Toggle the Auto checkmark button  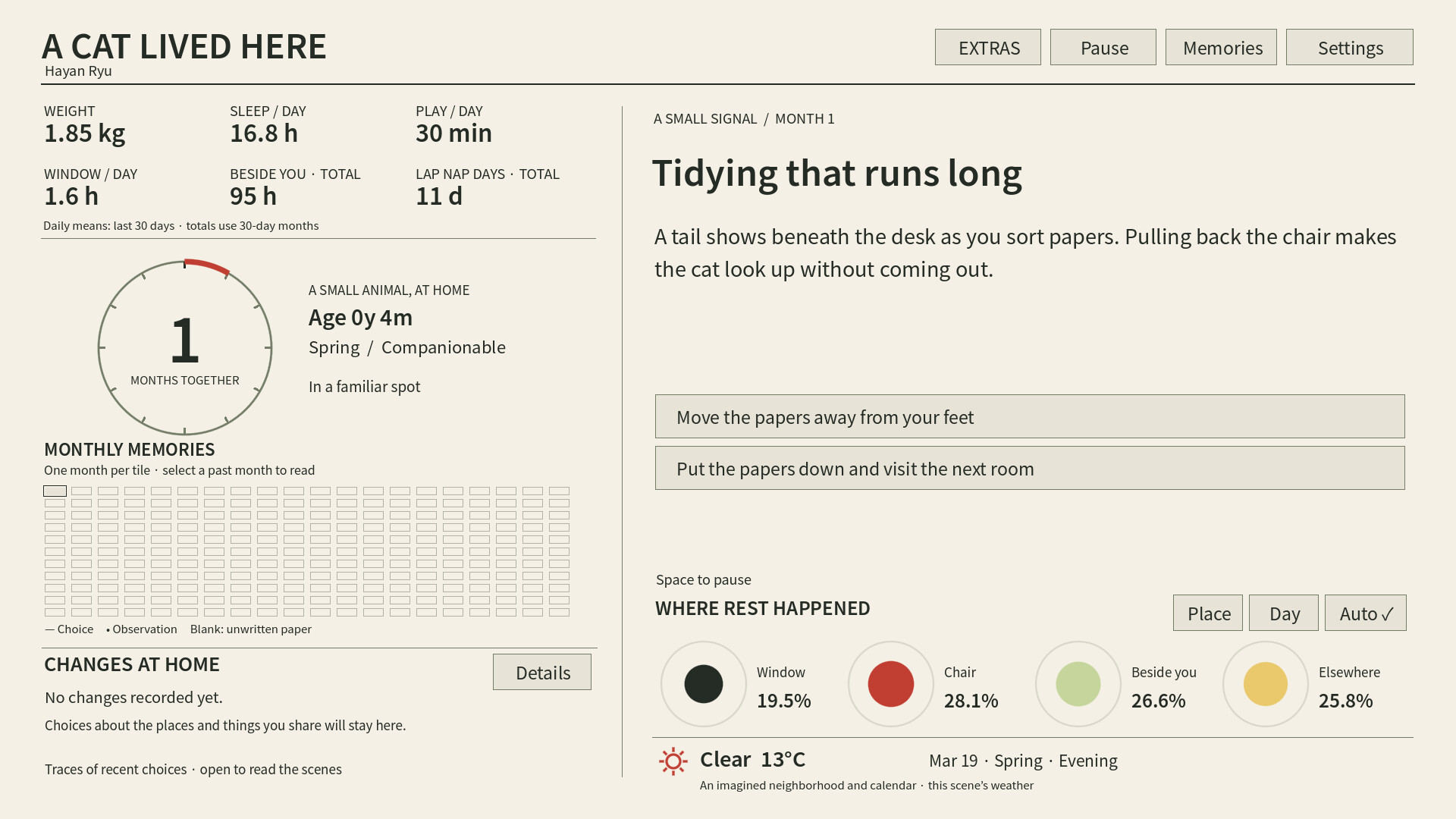click(1366, 613)
